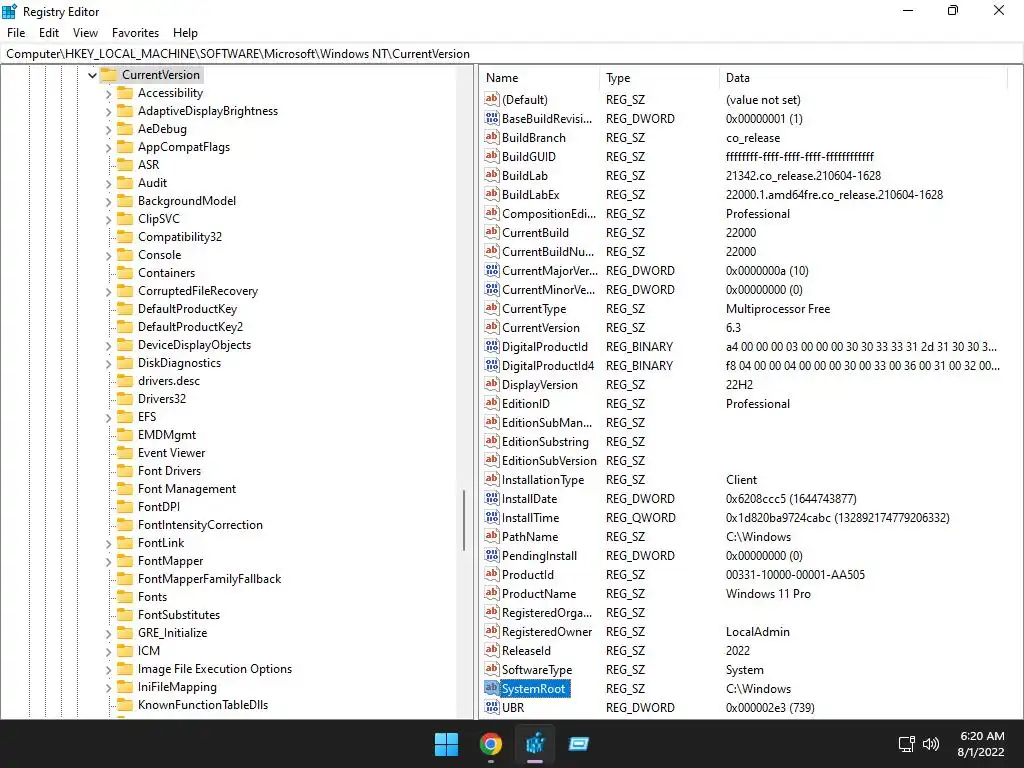
Task: Click the DisplayVersion string icon
Action: click(x=492, y=384)
